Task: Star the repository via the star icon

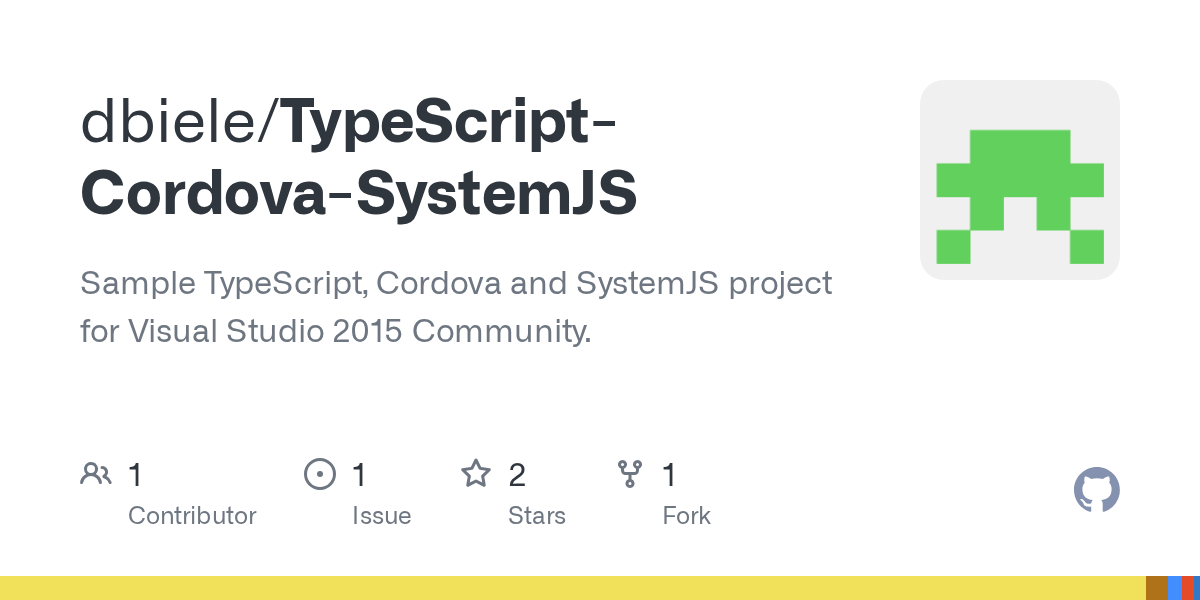Action: click(x=477, y=473)
